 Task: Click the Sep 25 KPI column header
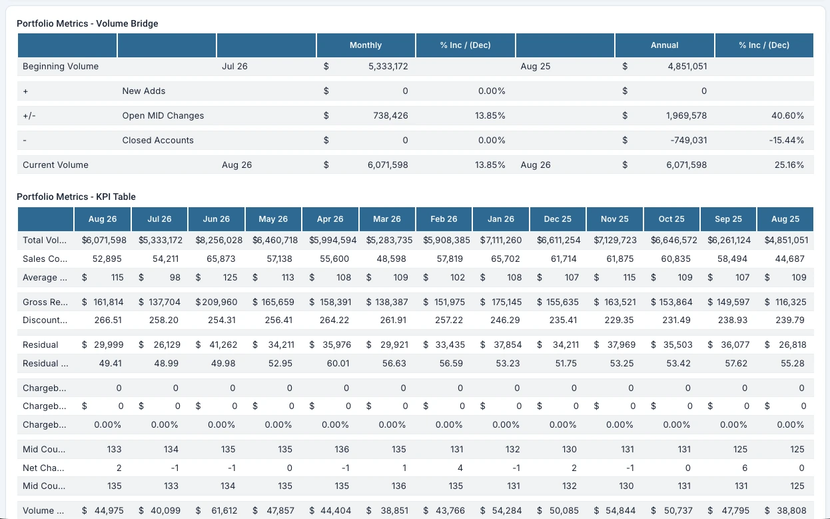(x=728, y=219)
